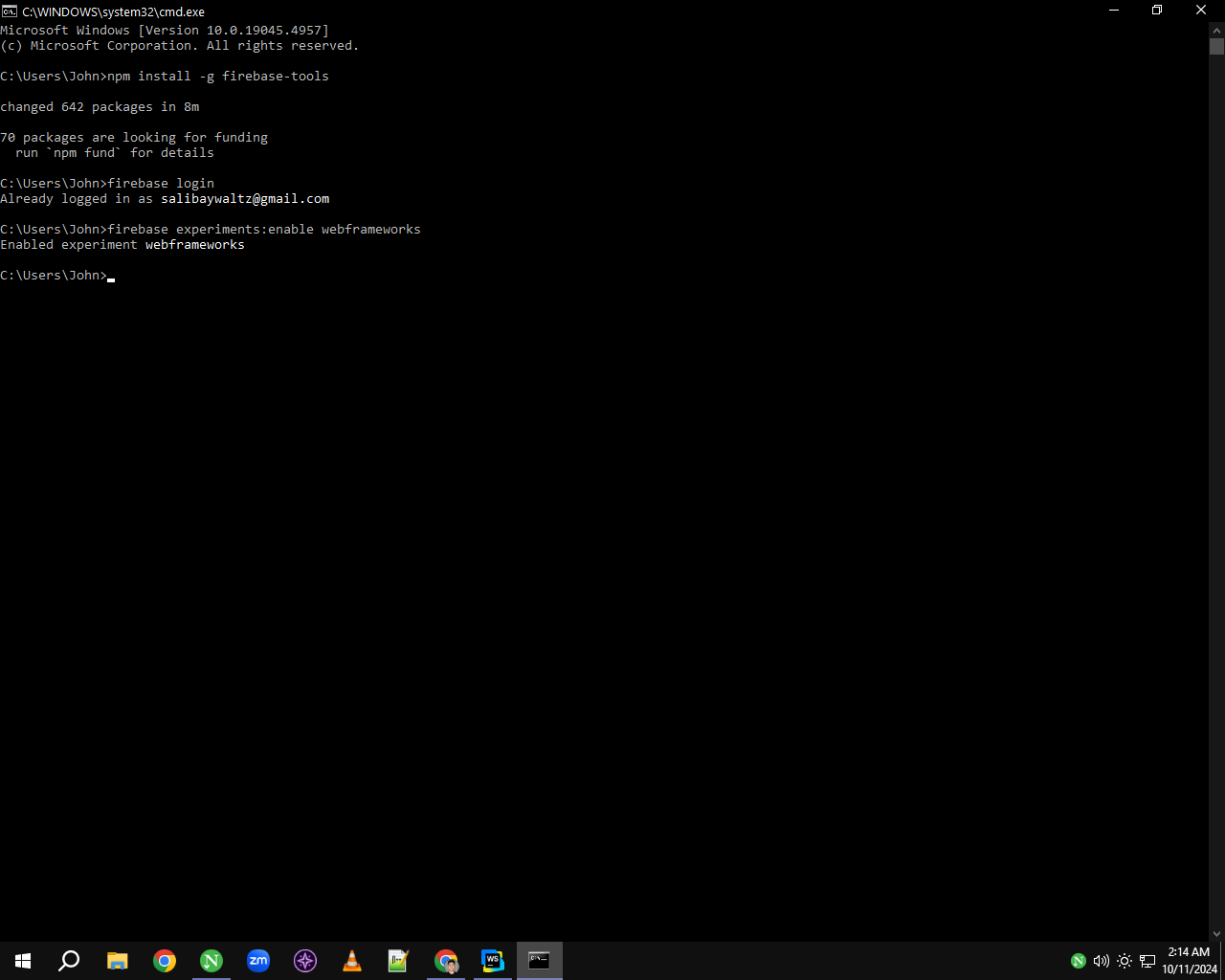Open the brightness sun tray icon

click(x=1125, y=961)
